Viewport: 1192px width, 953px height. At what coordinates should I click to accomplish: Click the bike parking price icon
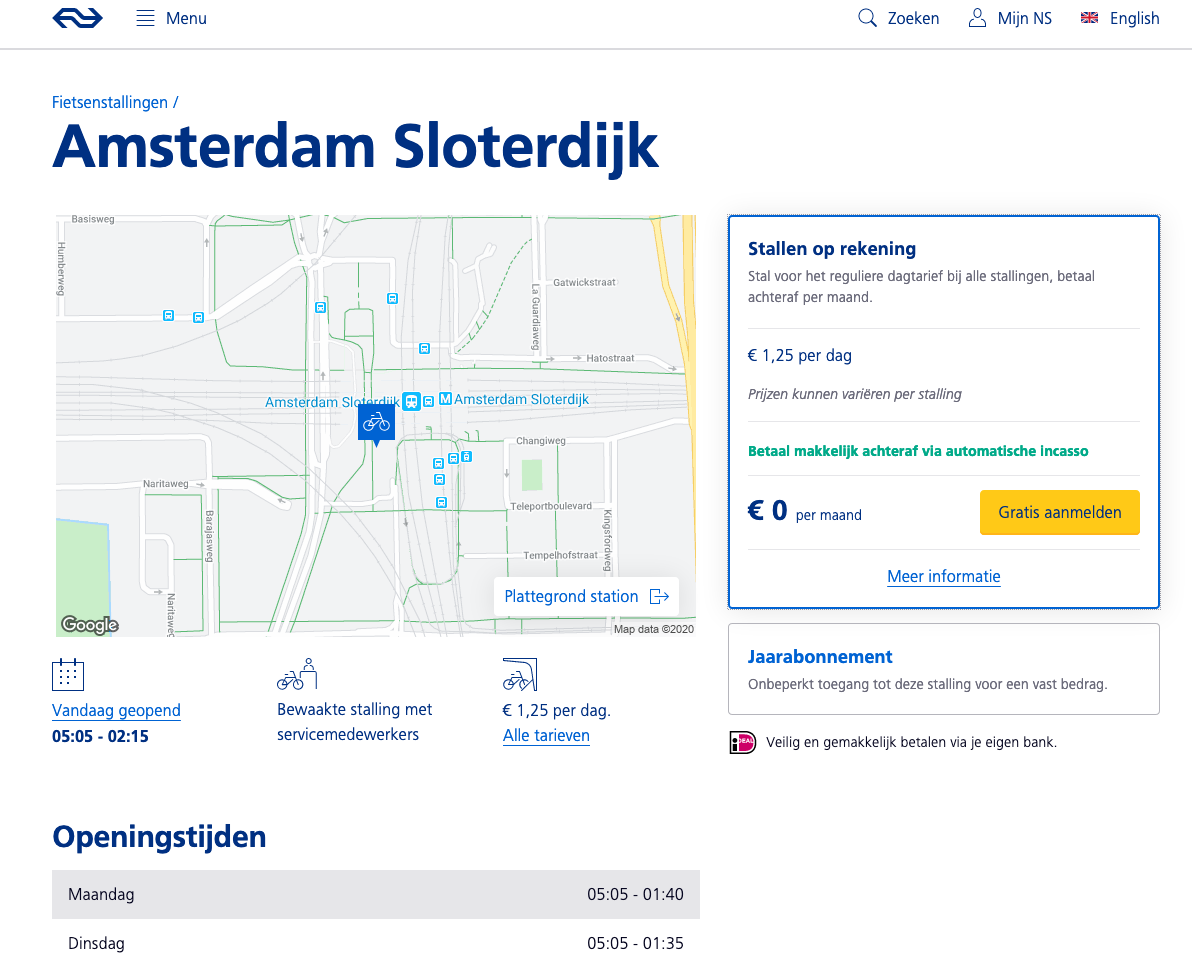[x=520, y=674]
